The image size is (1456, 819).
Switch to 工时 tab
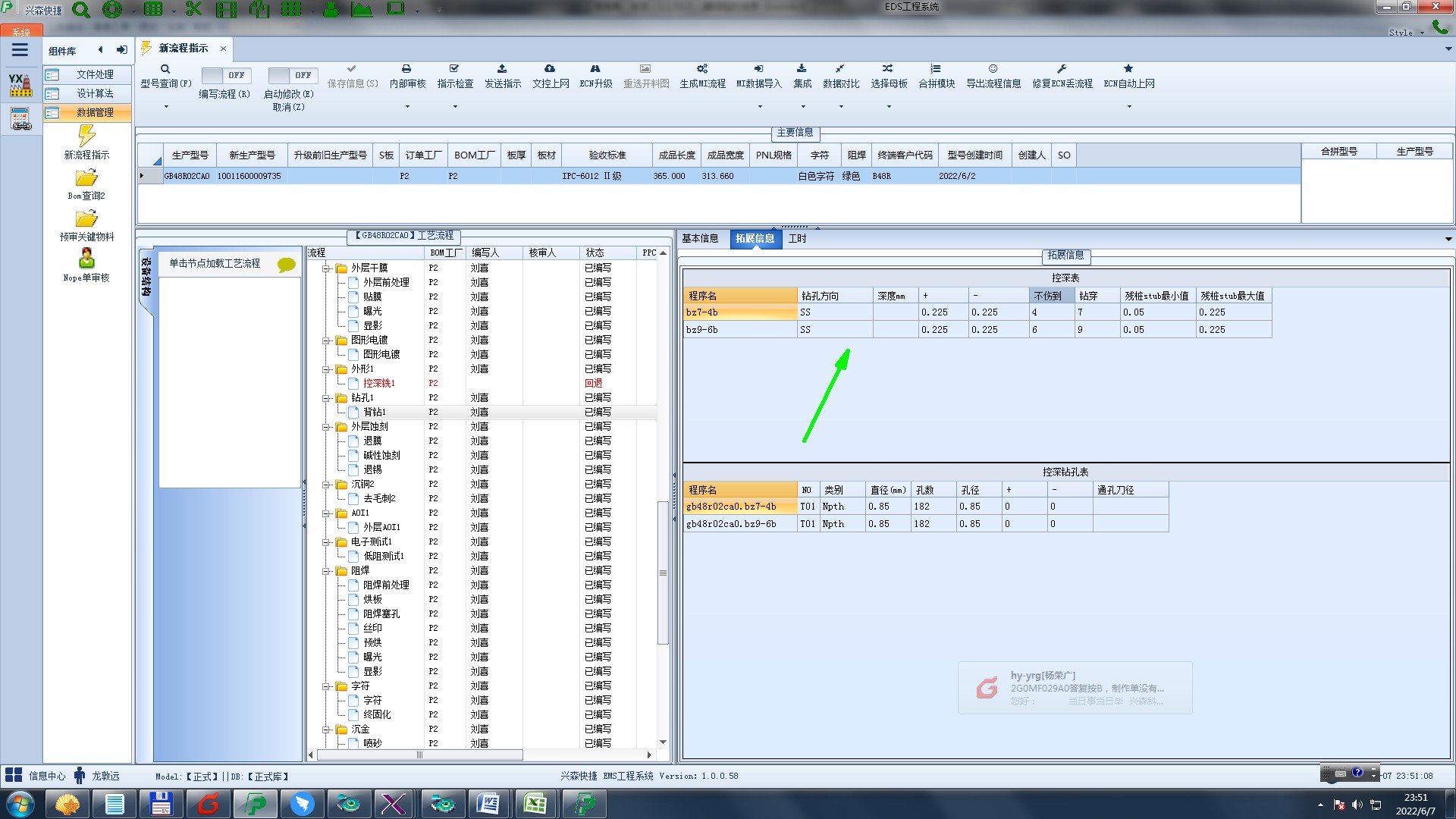798,239
